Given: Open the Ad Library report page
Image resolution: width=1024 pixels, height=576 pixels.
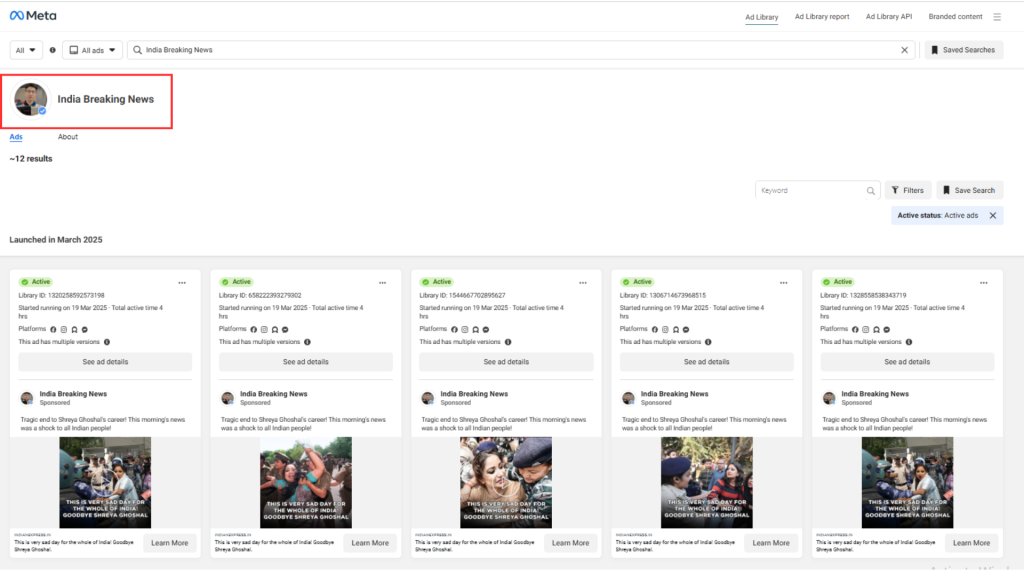Looking at the screenshot, I should click(822, 16).
